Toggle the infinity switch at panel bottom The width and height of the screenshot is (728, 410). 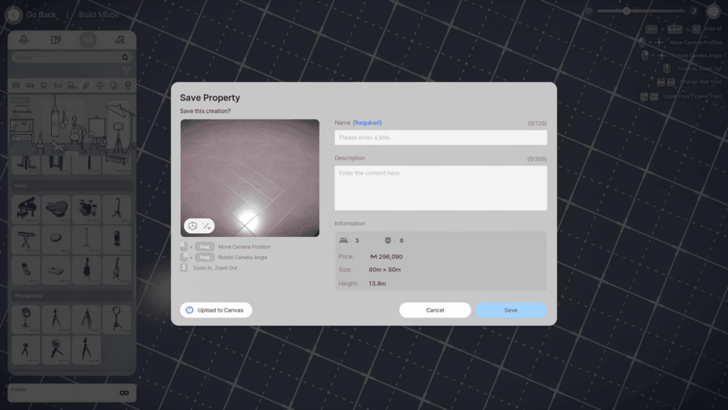tap(124, 393)
